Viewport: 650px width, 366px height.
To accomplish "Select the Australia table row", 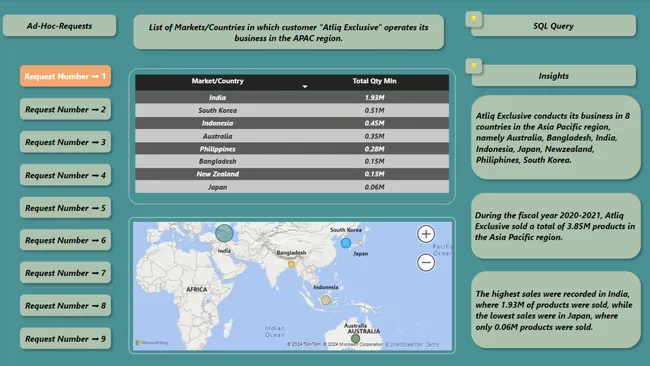I will pos(292,136).
